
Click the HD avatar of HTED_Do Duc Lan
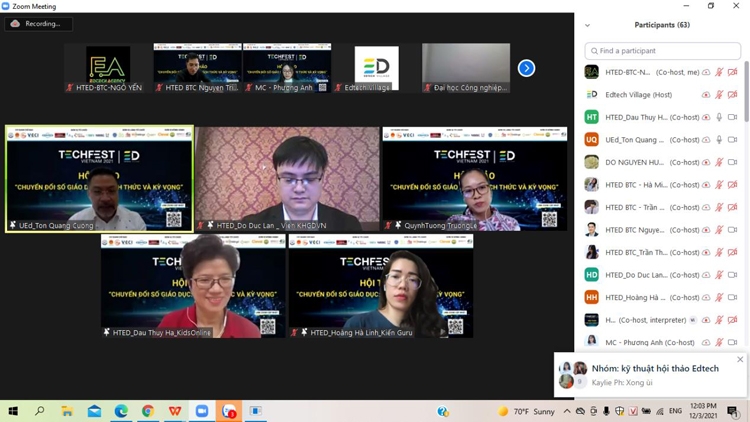[x=592, y=275]
